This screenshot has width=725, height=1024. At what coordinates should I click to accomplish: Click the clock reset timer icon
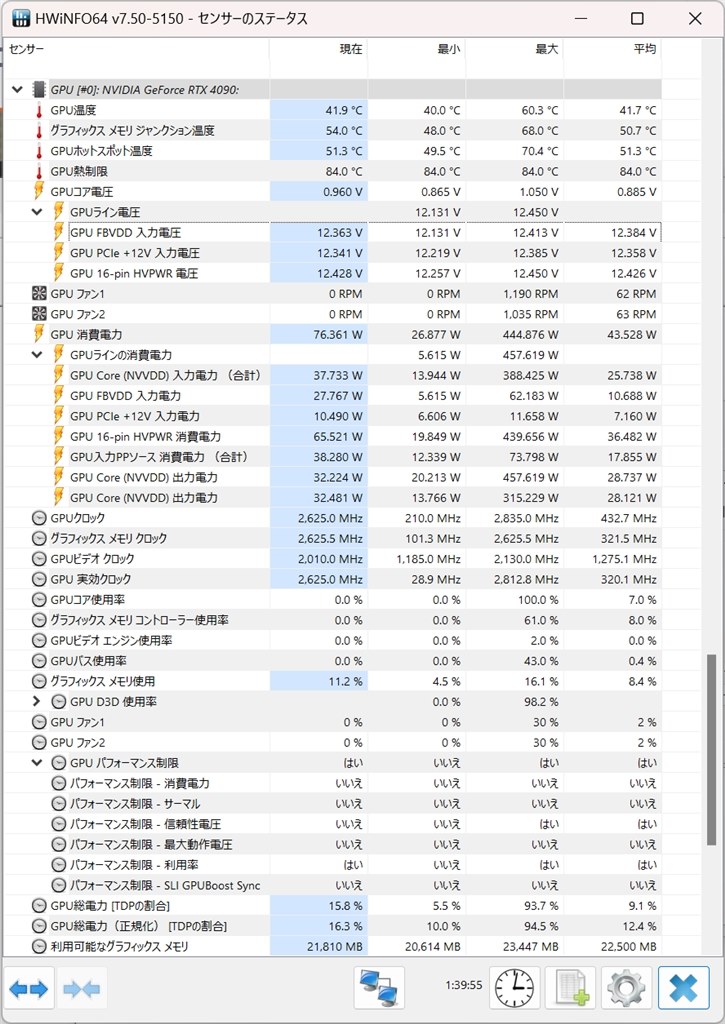[x=516, y=988]
